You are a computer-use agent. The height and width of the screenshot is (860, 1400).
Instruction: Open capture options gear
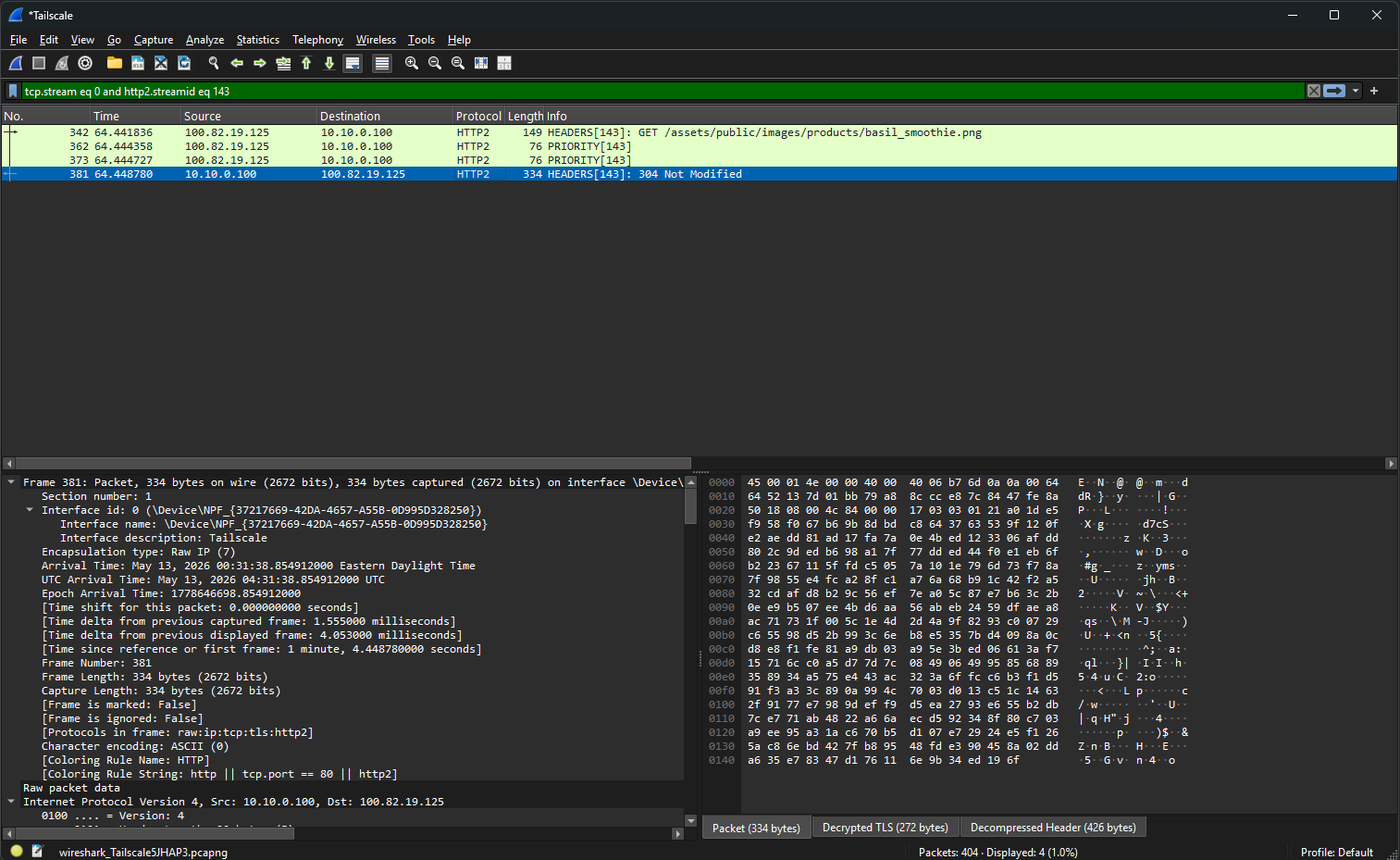(x=85, y=63)
